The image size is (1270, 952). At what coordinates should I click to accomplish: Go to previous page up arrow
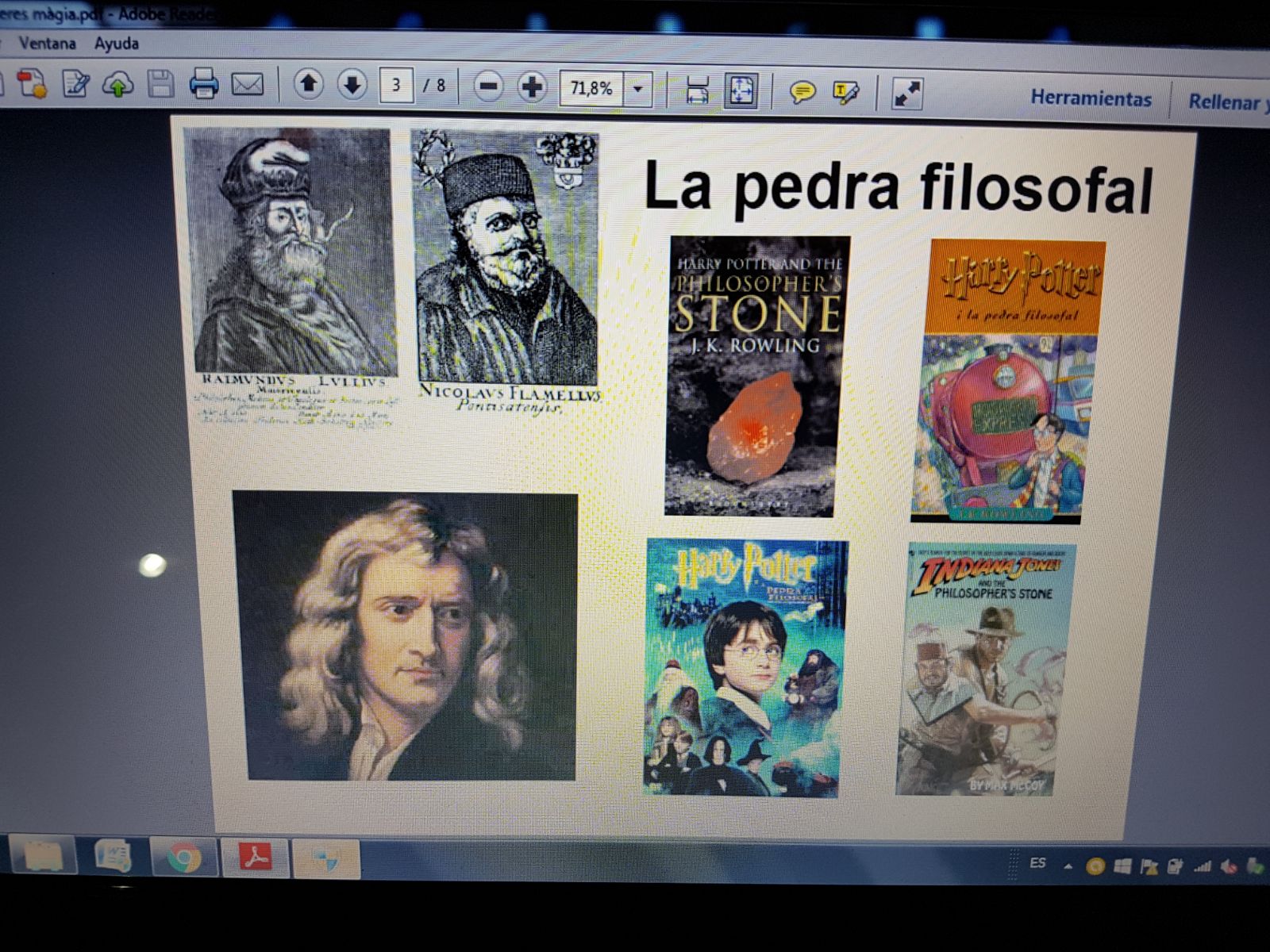pos(308,84)
